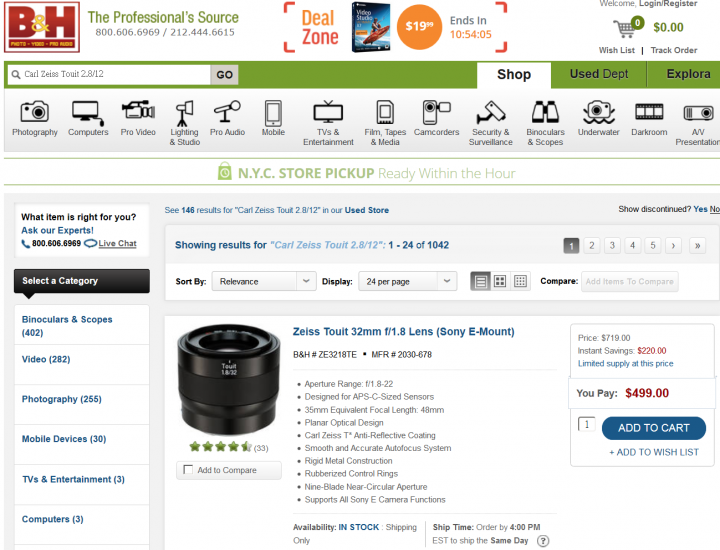Click Limited supply at this price link
This screenshot has width=720, height=550.
[625, 364]
